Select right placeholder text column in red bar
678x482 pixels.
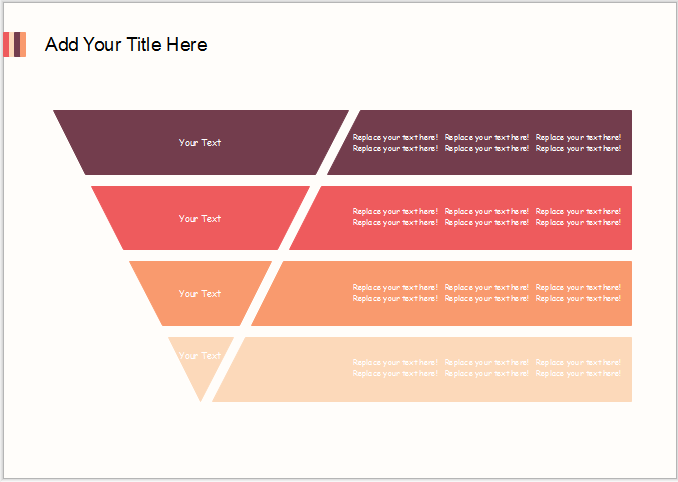pos(578,217)
